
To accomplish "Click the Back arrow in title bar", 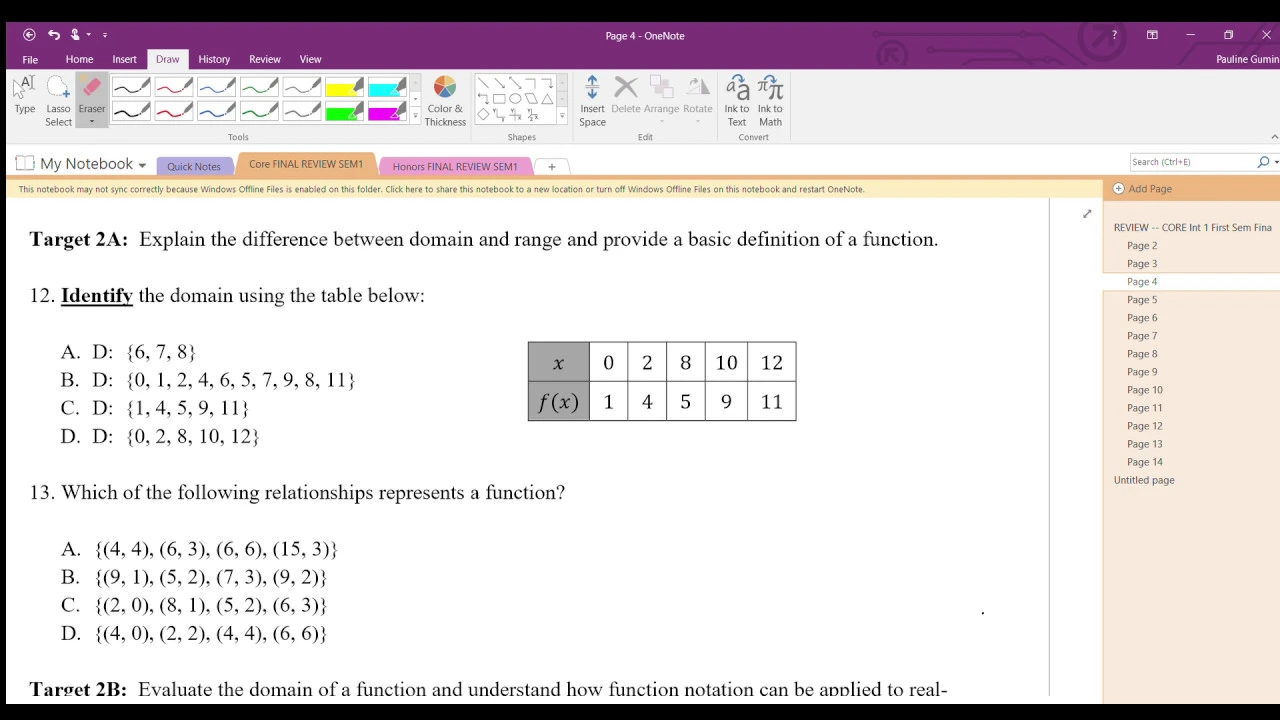I will click(x=29, y=35).
